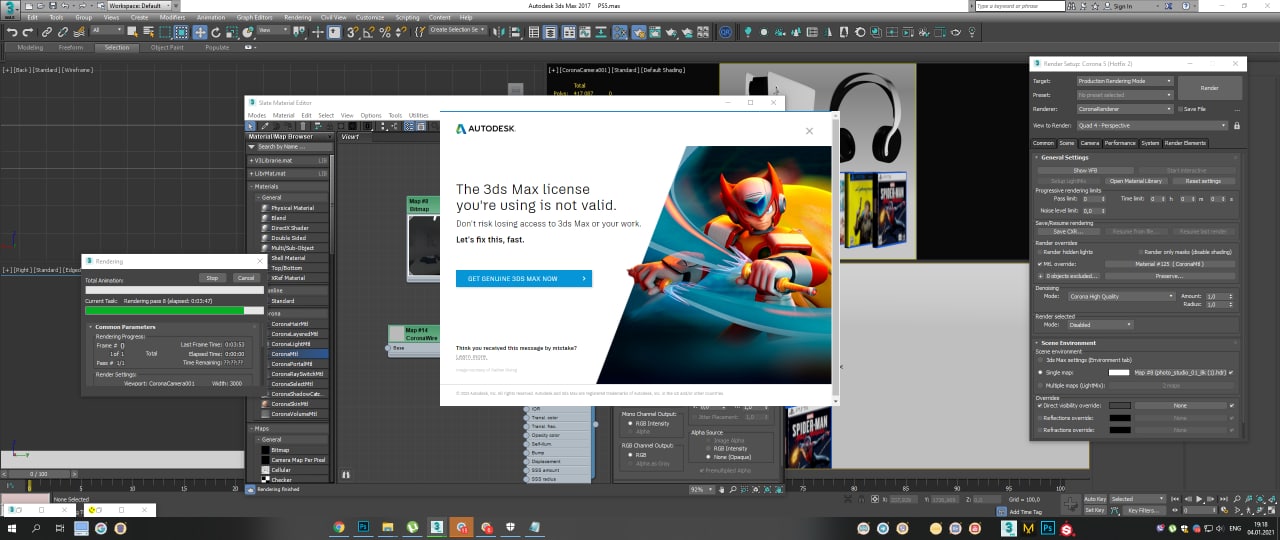Open Select by Name list
Image resolution: width=1280 pixels, height=540 pixels.
tap(149, 32)
